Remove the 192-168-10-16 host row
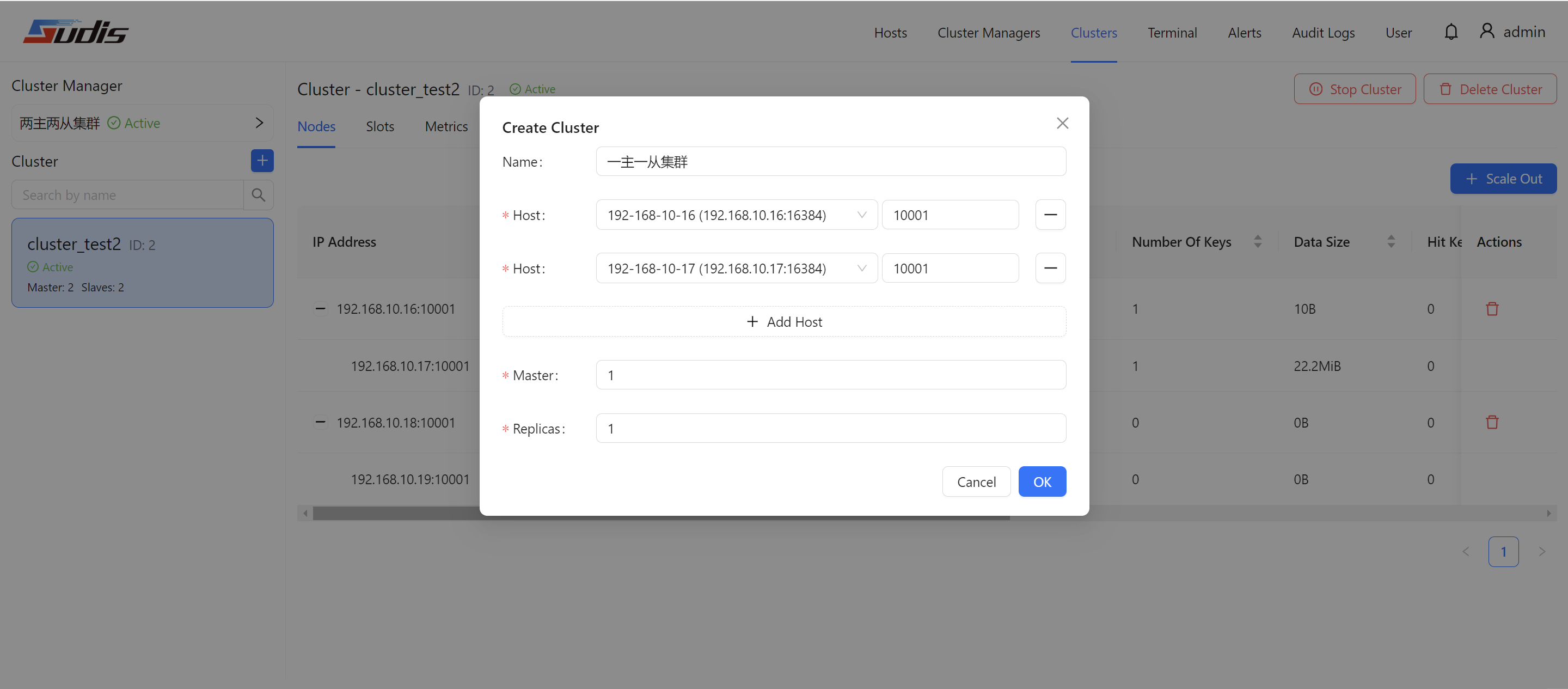The image size is (1568, 689). (1051, 215)
